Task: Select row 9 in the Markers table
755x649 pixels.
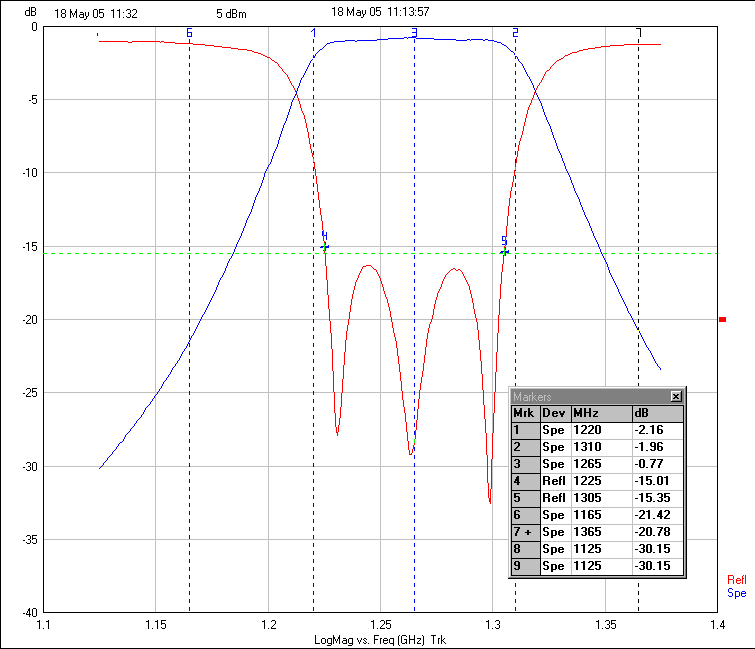Action: click(x=597, y=566)
